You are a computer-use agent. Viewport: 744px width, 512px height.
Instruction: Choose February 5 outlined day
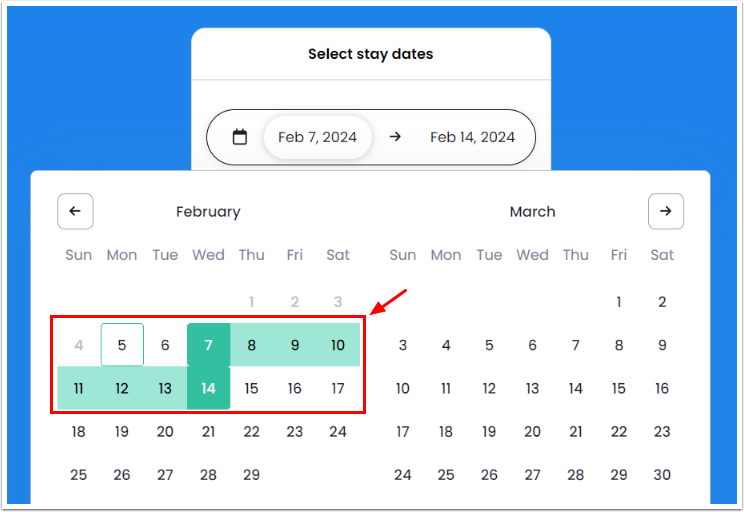click(x=122, y=345)
